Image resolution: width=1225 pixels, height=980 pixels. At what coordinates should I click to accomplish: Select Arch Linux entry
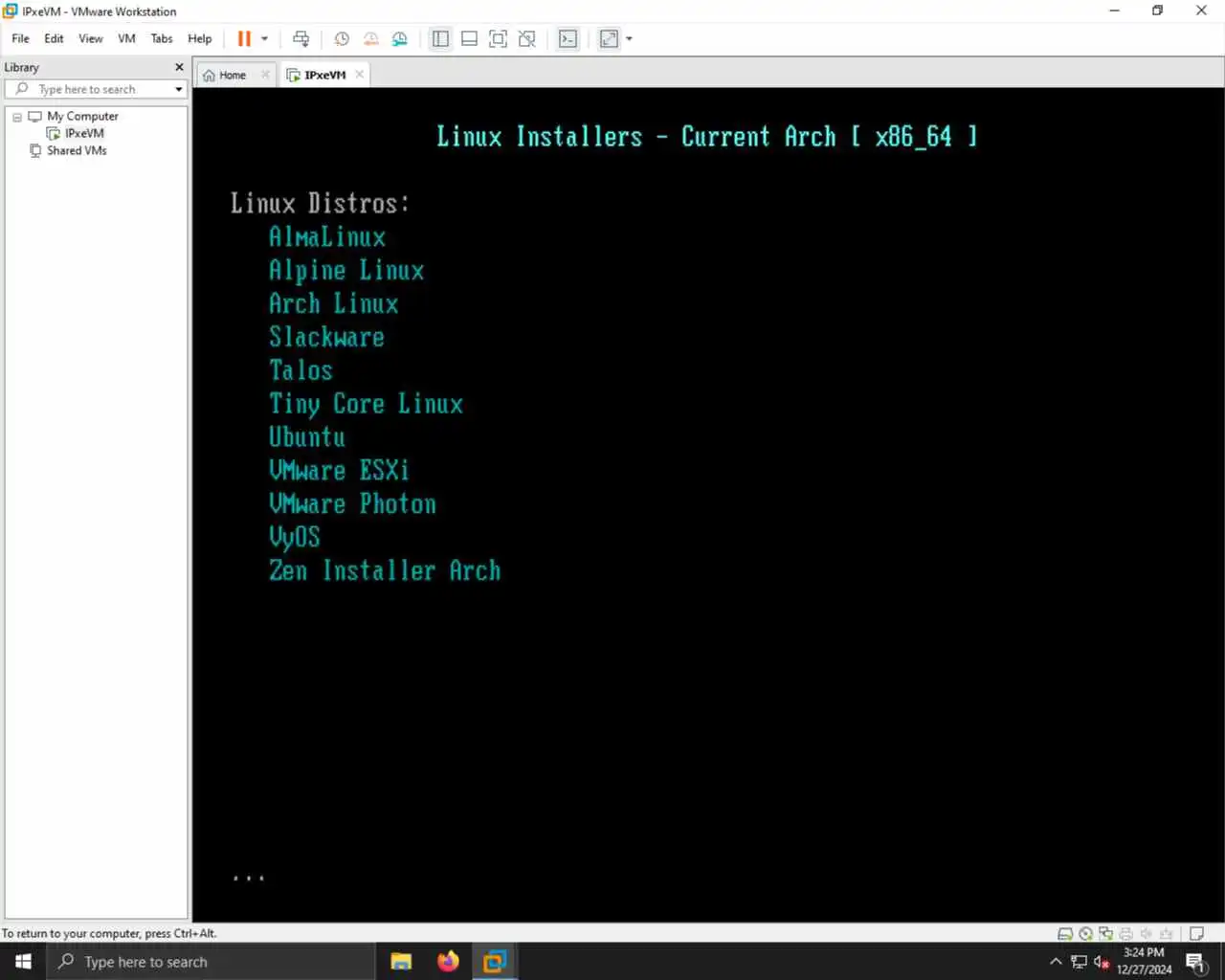coord(333,303)
